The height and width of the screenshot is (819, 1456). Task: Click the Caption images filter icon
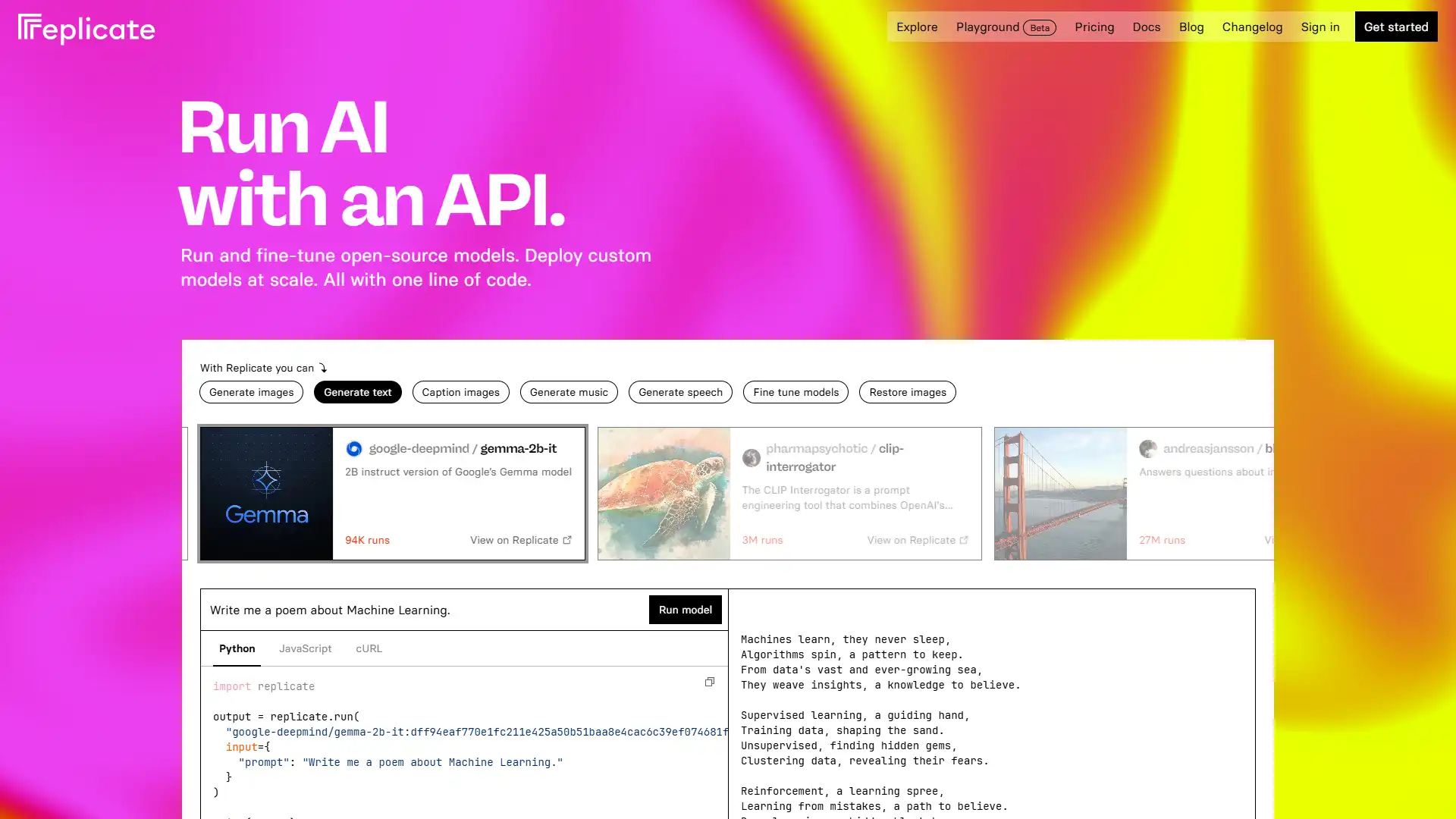[x=460, y=391]
